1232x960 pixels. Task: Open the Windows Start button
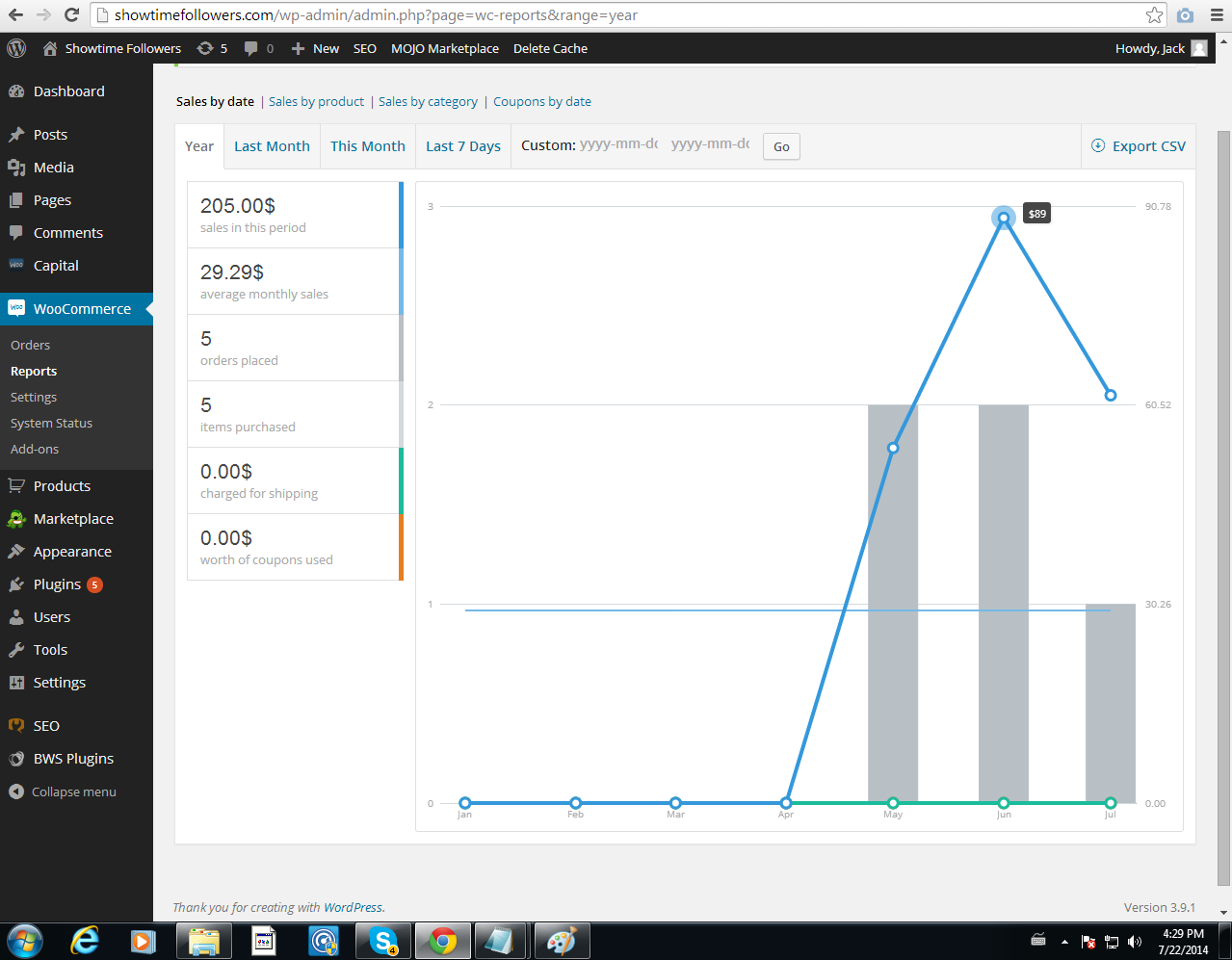(26, 941)
